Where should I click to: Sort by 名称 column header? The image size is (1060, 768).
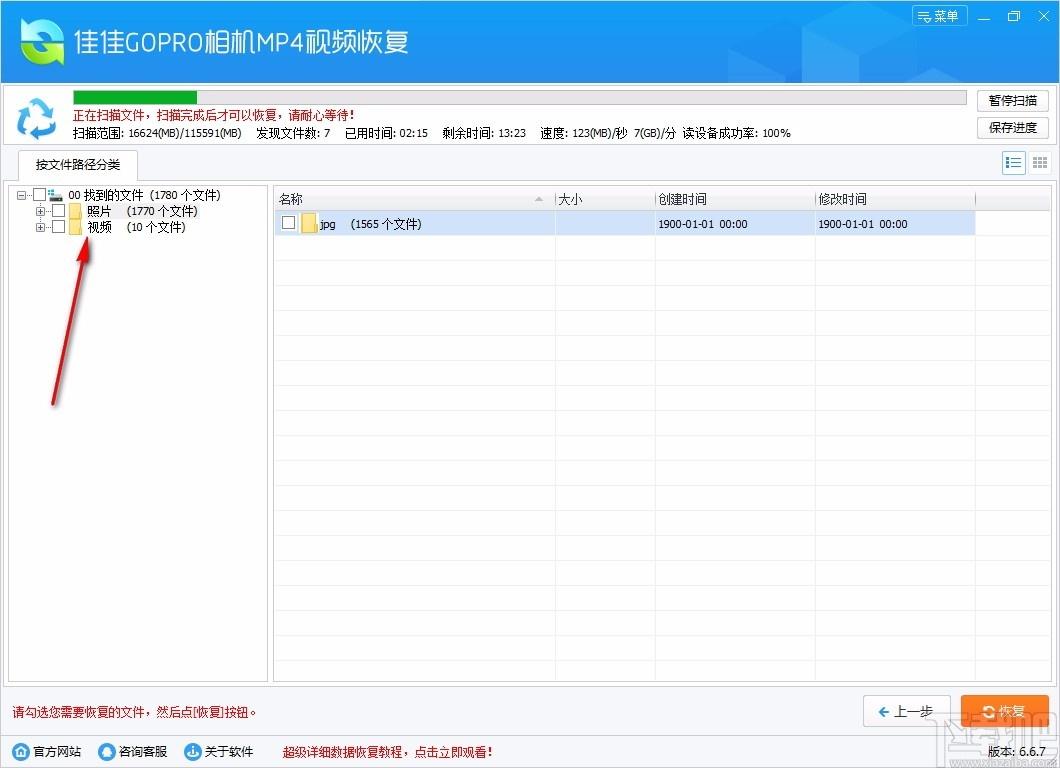pos(414,199)
